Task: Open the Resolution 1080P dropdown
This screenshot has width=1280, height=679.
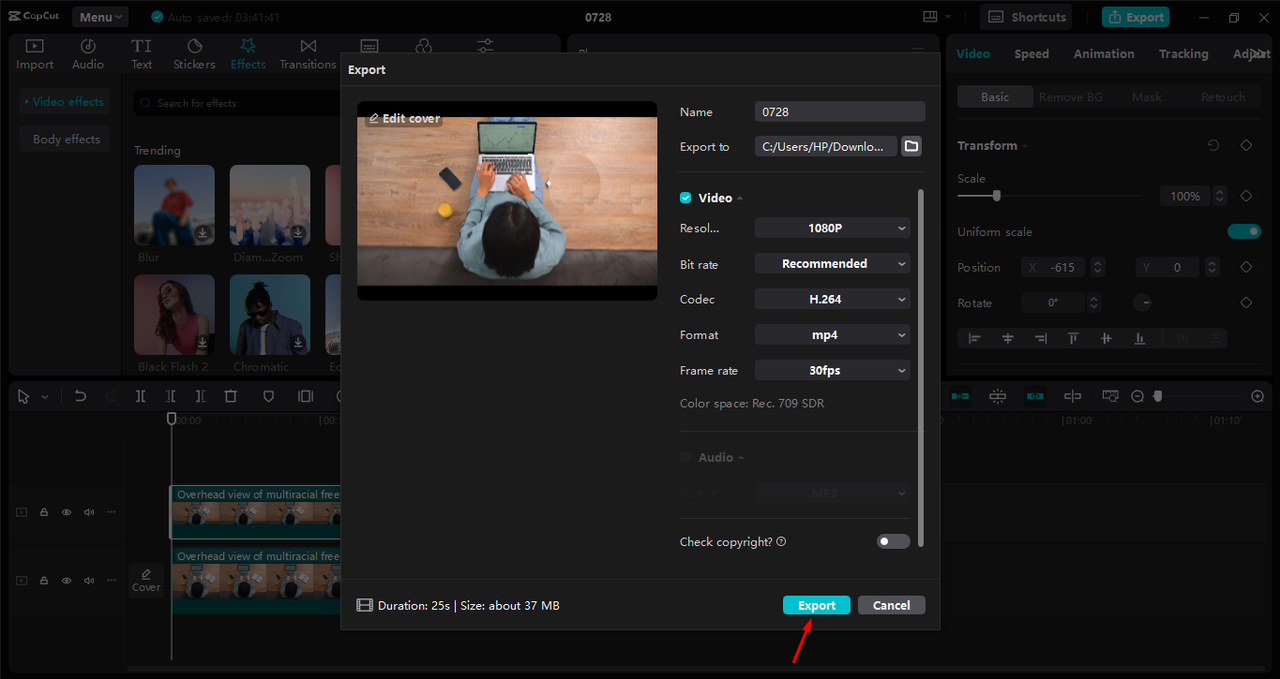Action: (x=833, y=228)
